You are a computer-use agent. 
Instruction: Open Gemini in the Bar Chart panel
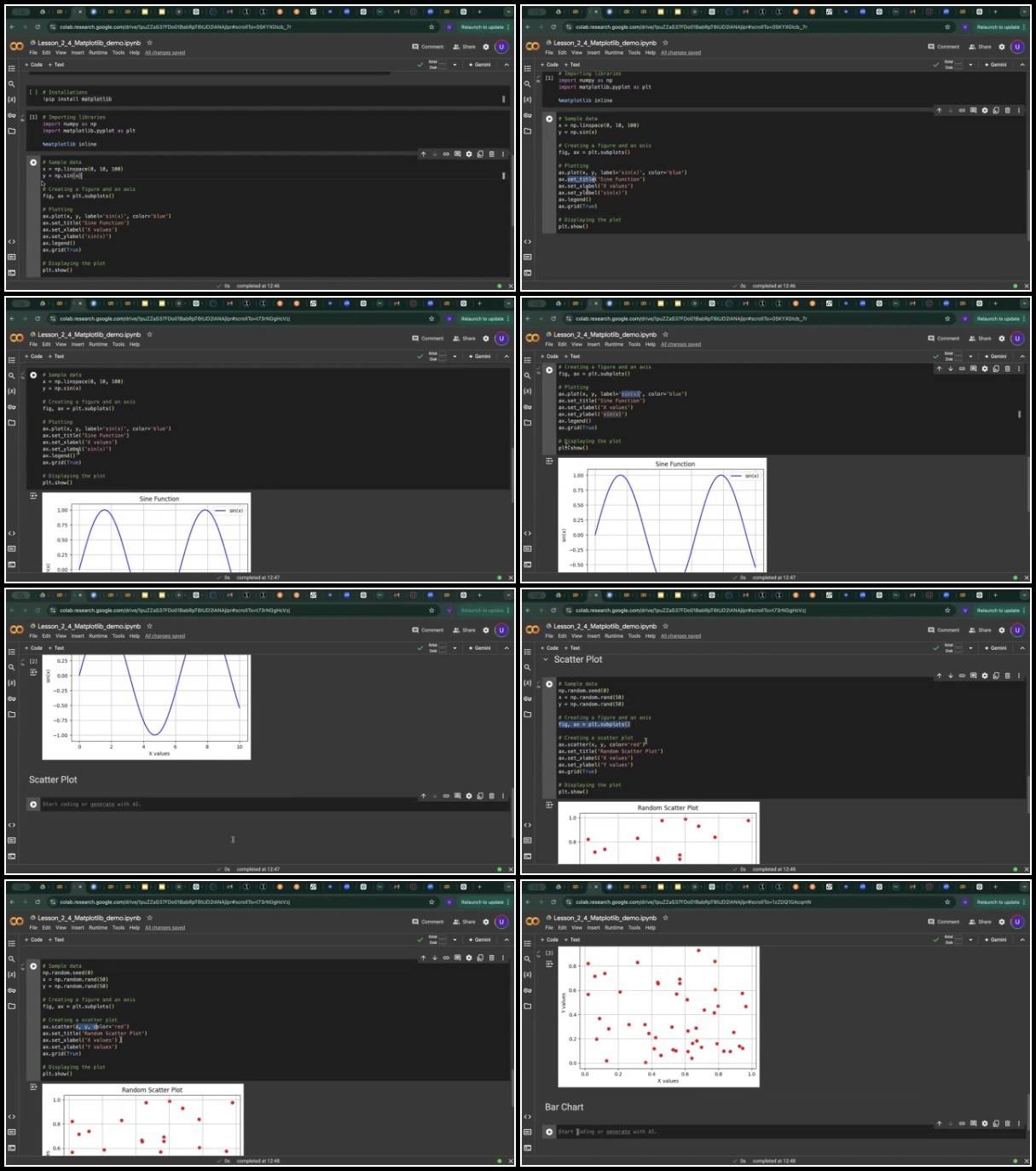[x=995, y=940]
